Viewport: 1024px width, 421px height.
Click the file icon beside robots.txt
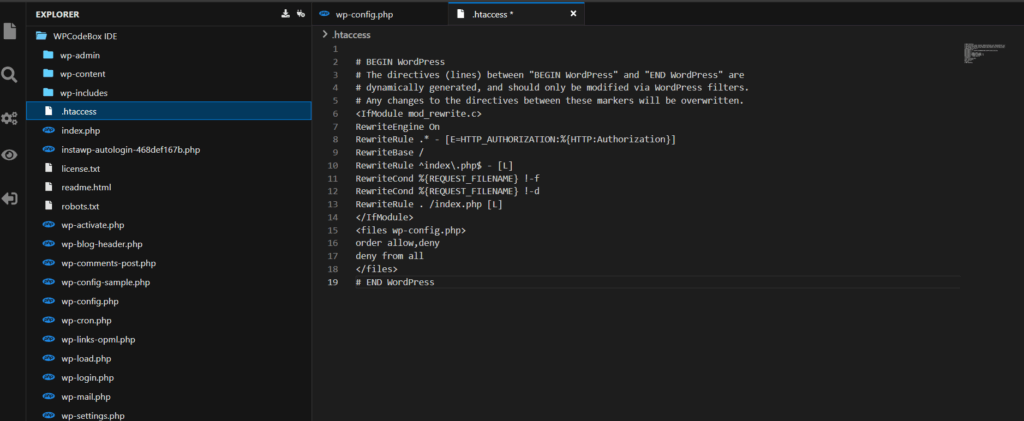click(x=48, y=206)
